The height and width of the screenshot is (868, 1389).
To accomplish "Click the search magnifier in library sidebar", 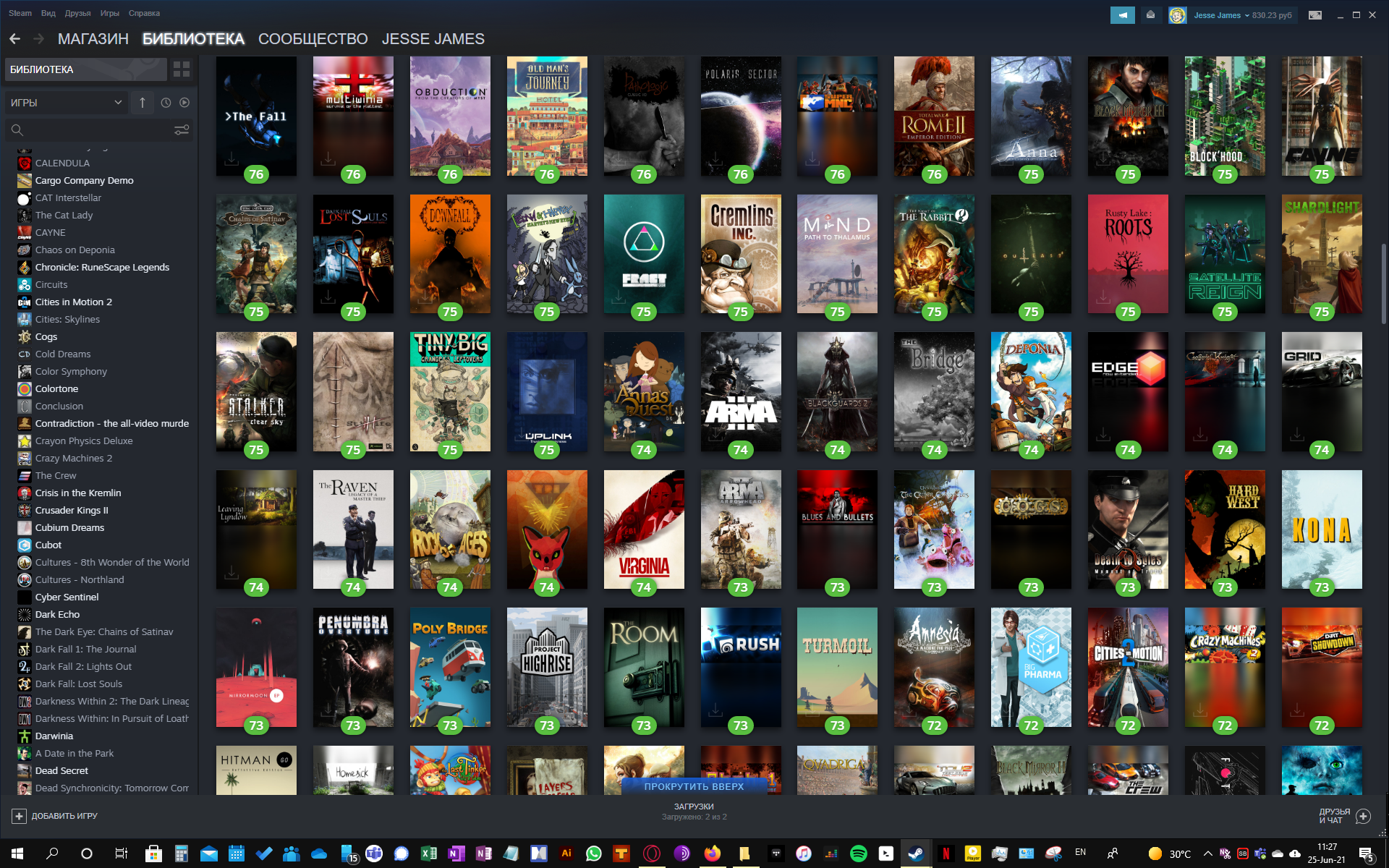I will coord(17,130).
